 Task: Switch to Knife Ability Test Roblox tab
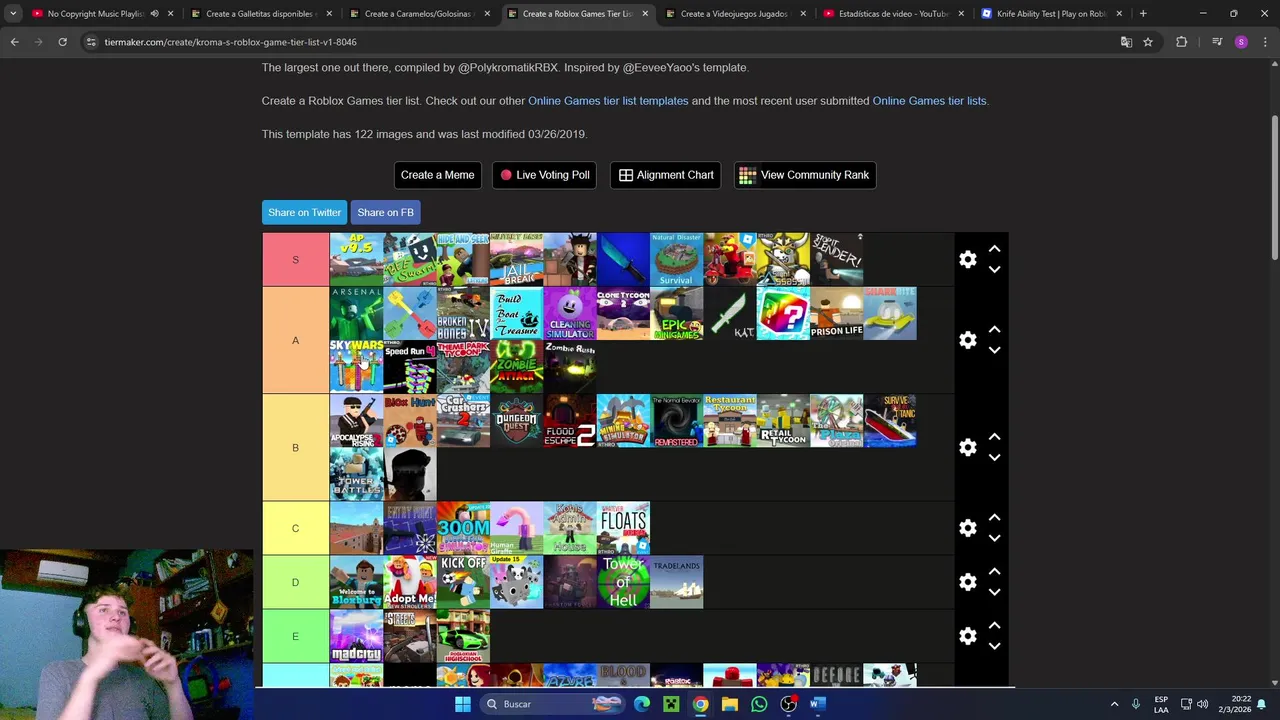[x=1051, y=14]
